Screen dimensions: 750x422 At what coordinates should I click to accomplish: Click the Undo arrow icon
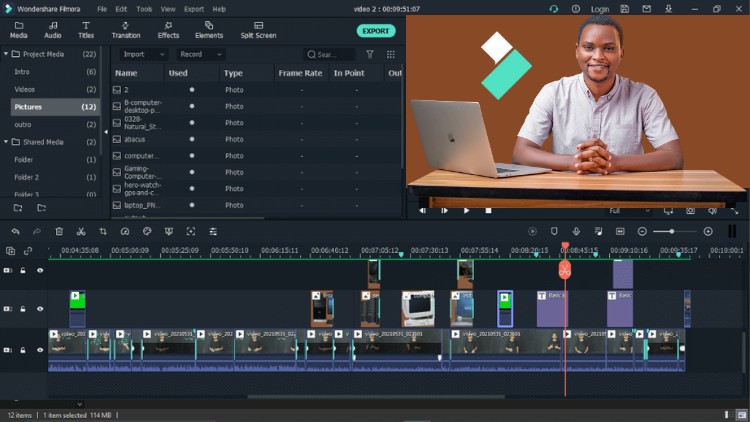15,232
